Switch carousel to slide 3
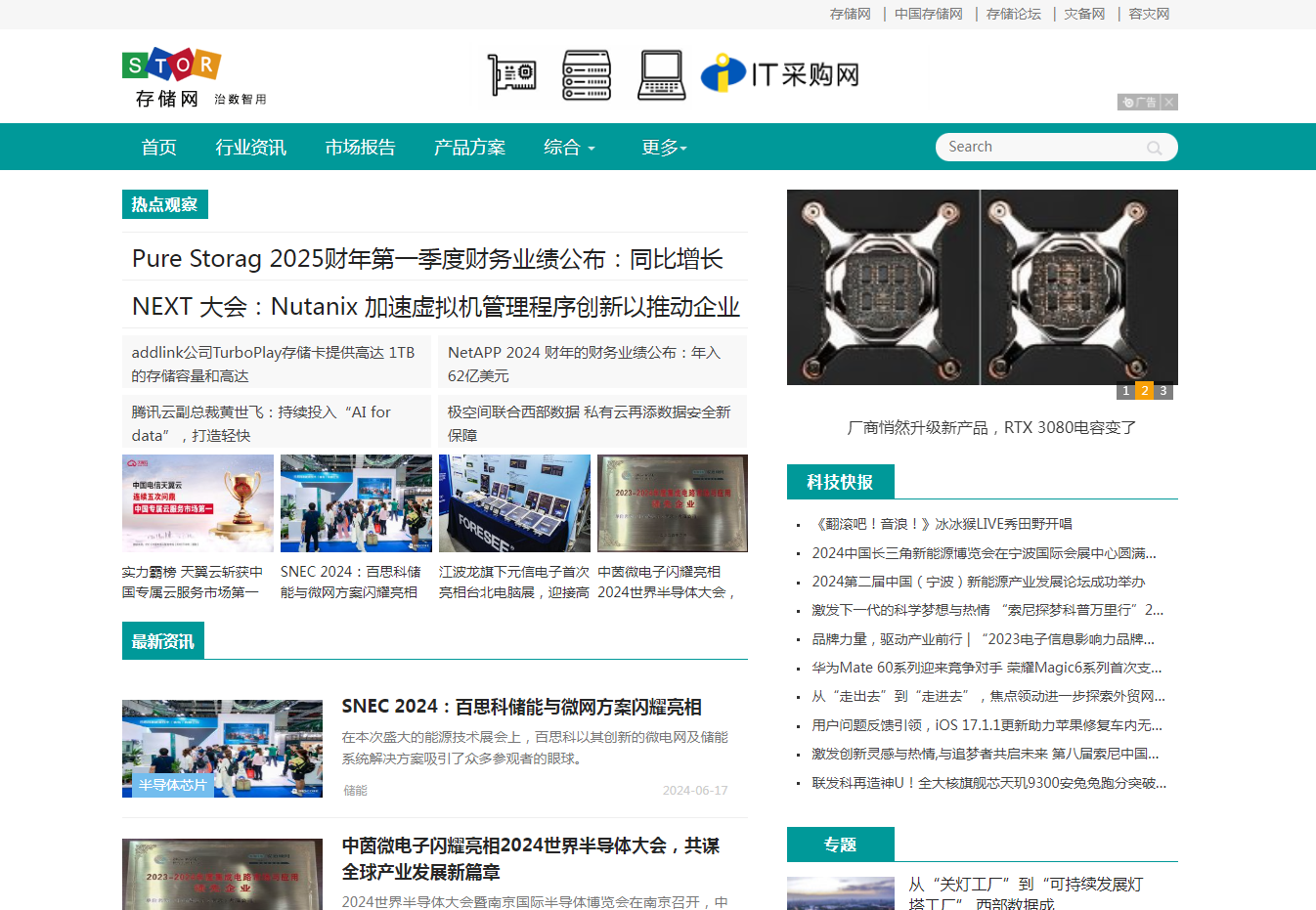 (1163, 391)
